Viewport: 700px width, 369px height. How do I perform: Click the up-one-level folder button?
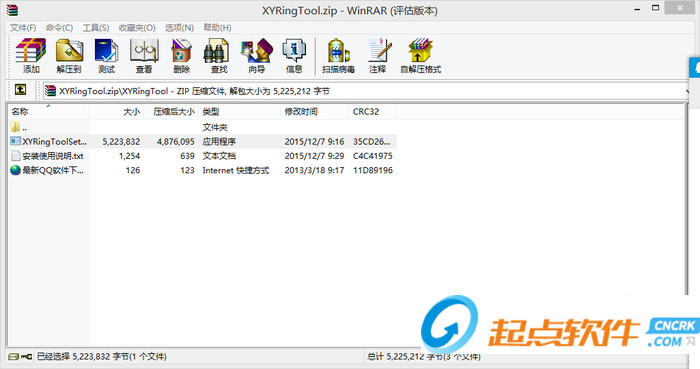20,90
